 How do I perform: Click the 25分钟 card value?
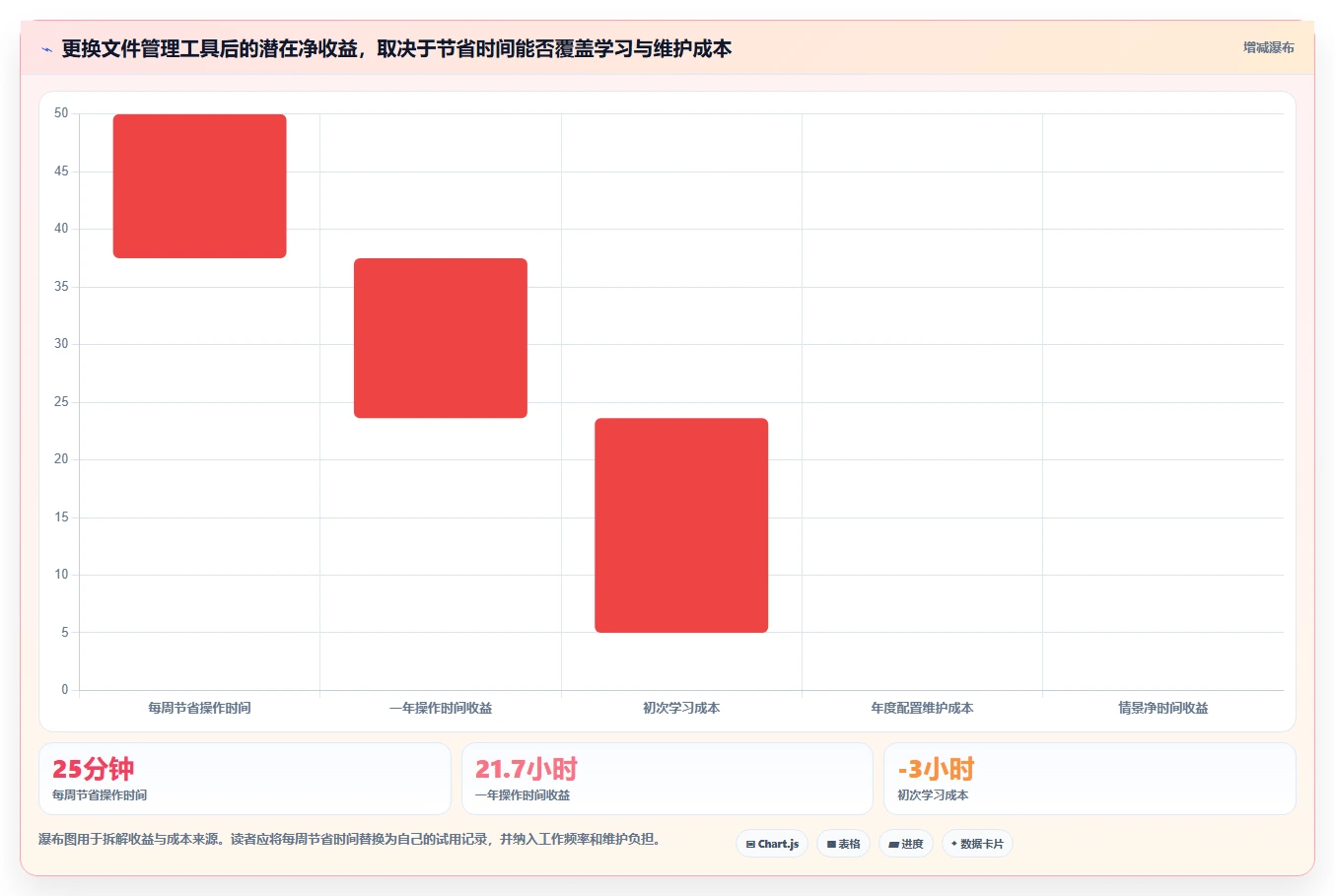tap(93, 769)
